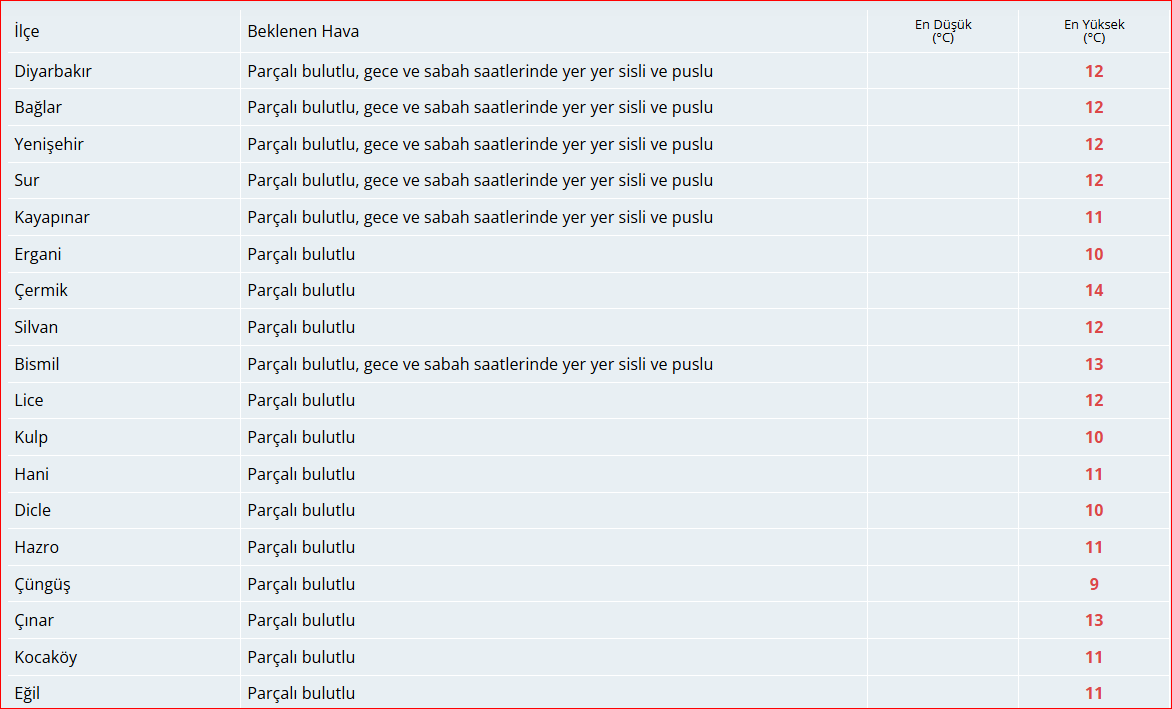Click the highest temperature value for Çınar
The width and height of the screenshot is (1172, 709).
tap(1094, 620)
